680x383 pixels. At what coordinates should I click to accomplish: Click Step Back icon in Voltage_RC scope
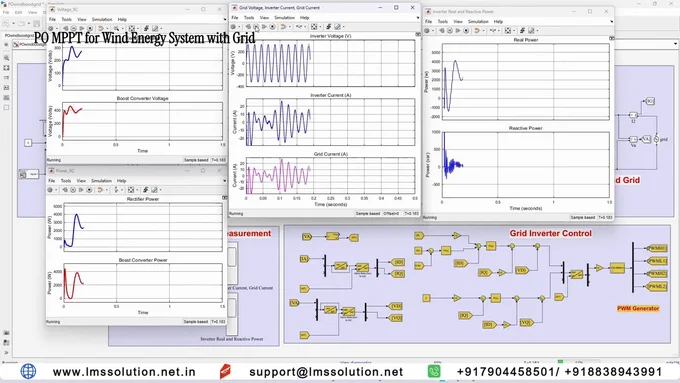point(65,28)
